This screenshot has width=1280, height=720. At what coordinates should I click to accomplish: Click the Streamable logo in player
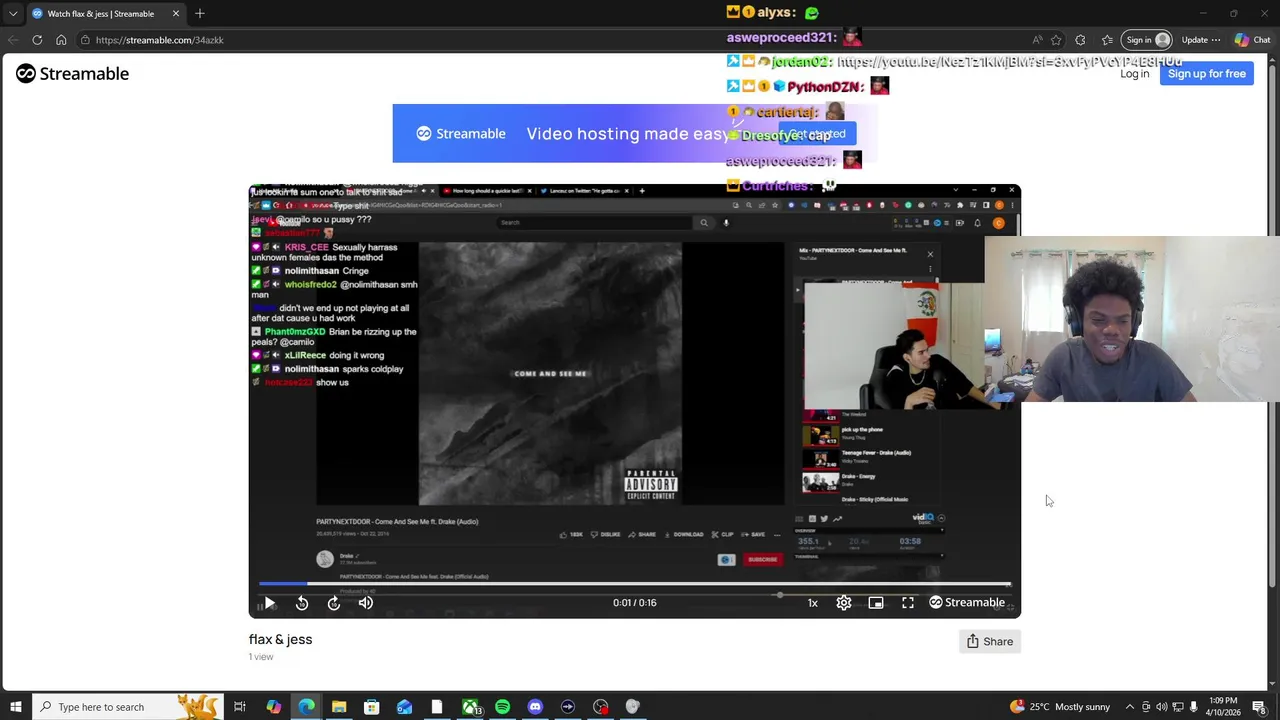click(967, 602)
